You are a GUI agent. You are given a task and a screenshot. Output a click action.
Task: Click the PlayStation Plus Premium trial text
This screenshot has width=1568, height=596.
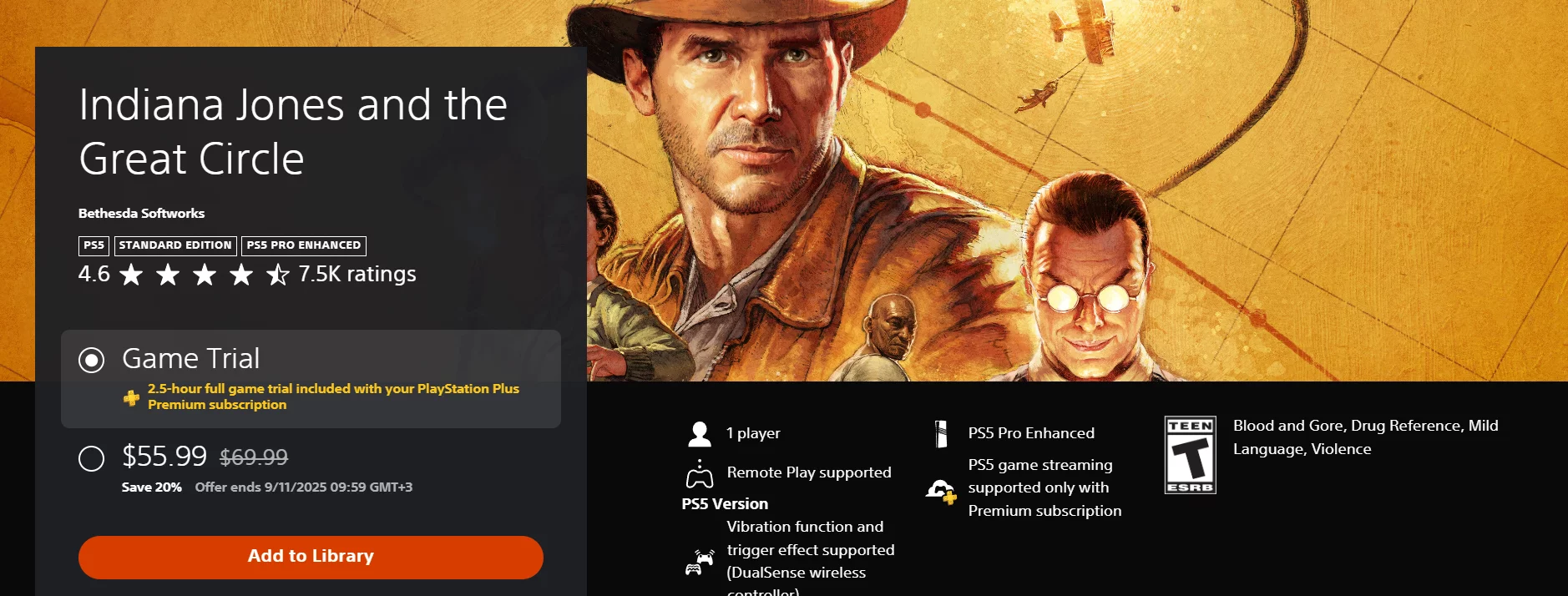tap(333, 396)
